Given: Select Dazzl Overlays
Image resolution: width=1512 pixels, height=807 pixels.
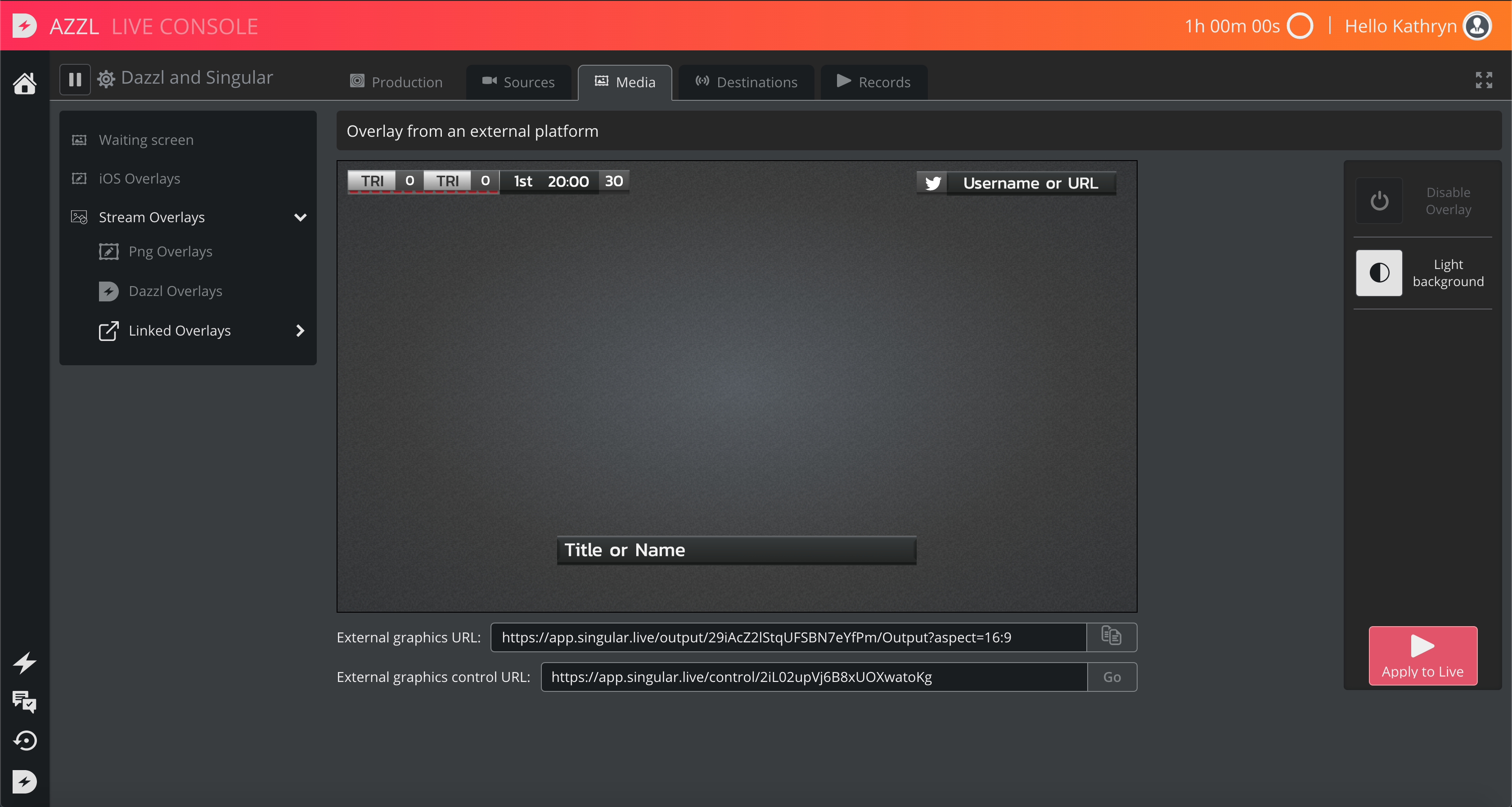Looking at the screenshot, I should pyautogui.click(x=175, y=291).
